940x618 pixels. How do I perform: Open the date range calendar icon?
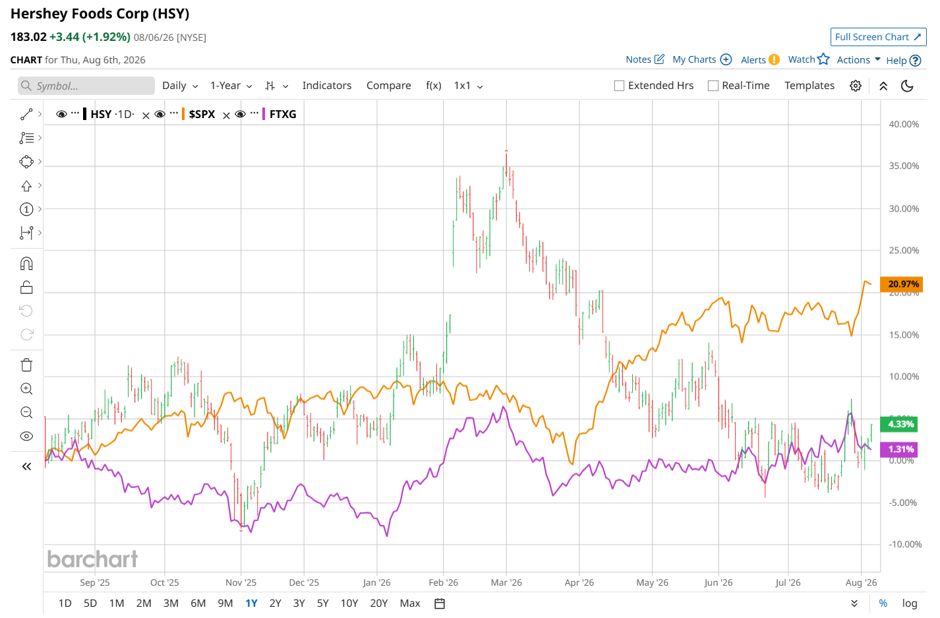pos(439,604)
